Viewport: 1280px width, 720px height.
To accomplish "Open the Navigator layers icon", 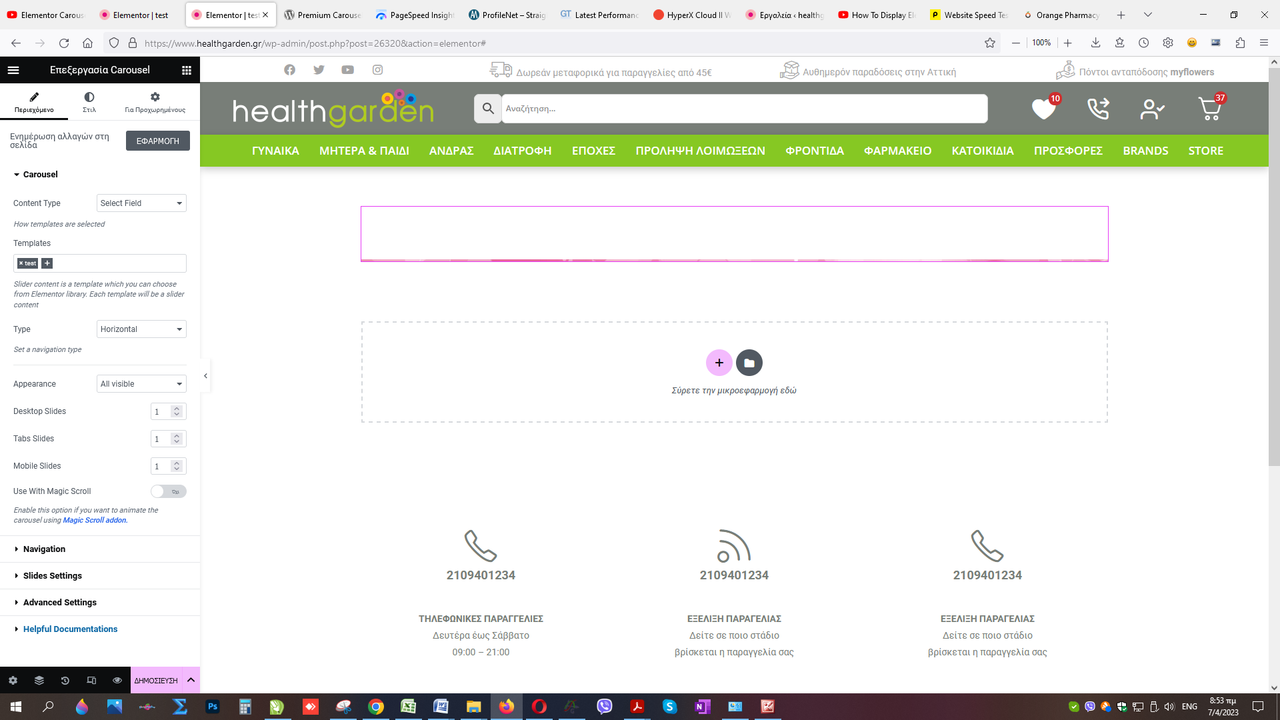I will coord(39,680).
